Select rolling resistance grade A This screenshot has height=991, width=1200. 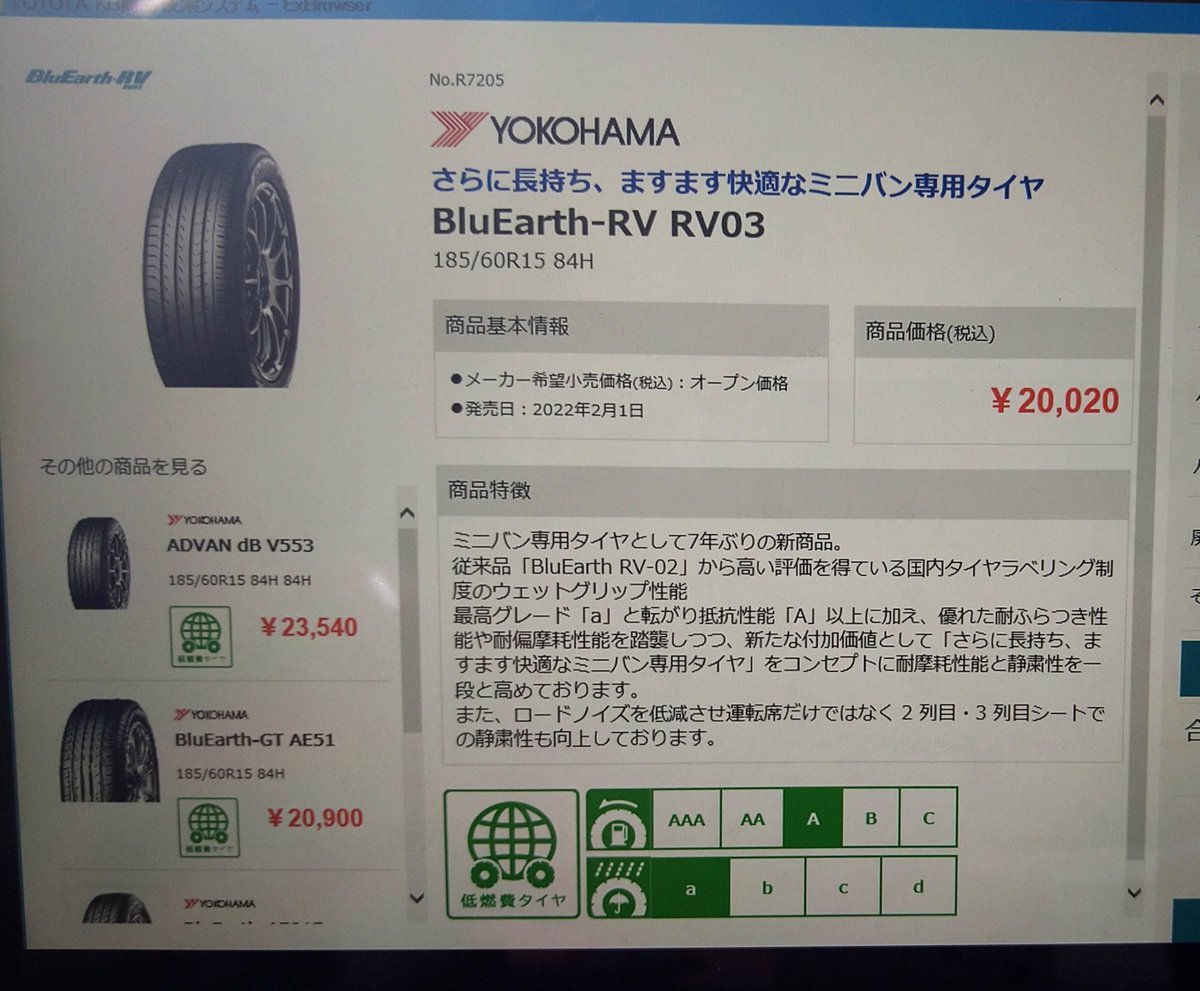813,818
